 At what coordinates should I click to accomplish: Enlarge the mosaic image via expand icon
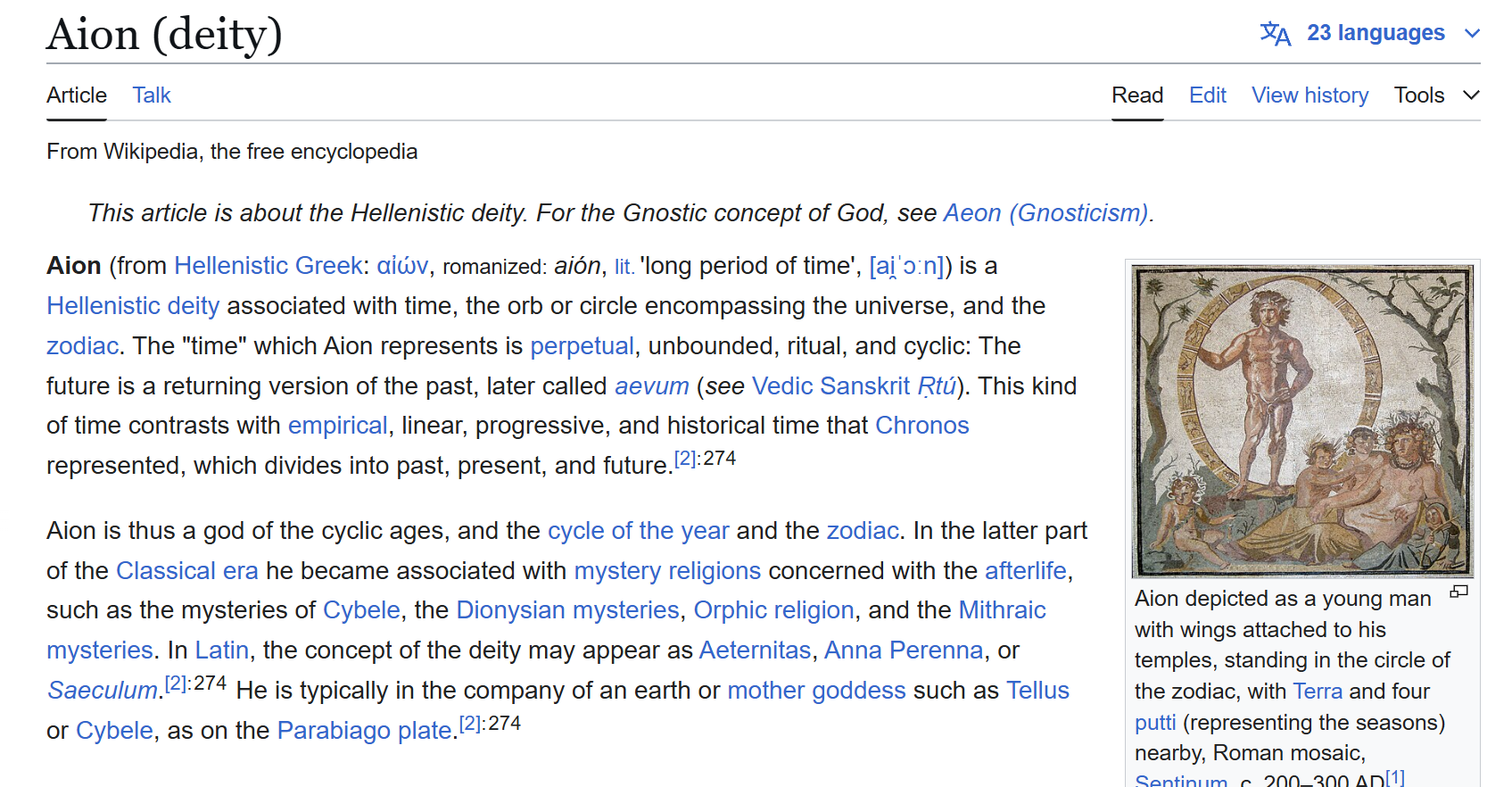tap(1458, 592)
